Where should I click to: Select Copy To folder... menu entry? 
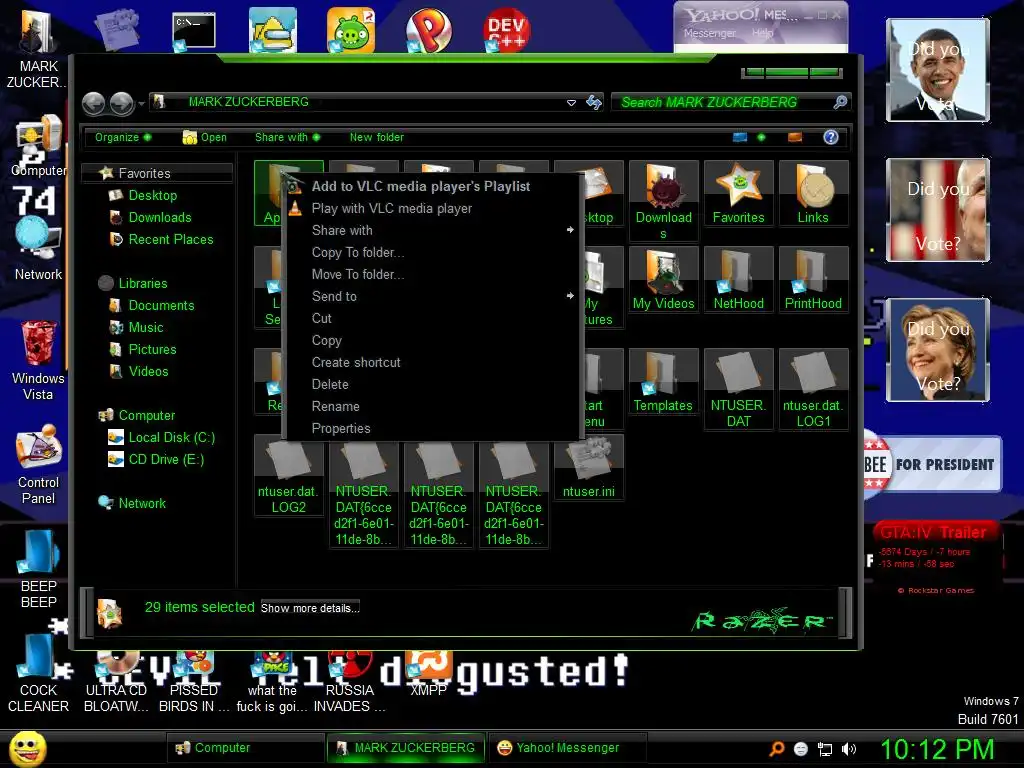432,252
